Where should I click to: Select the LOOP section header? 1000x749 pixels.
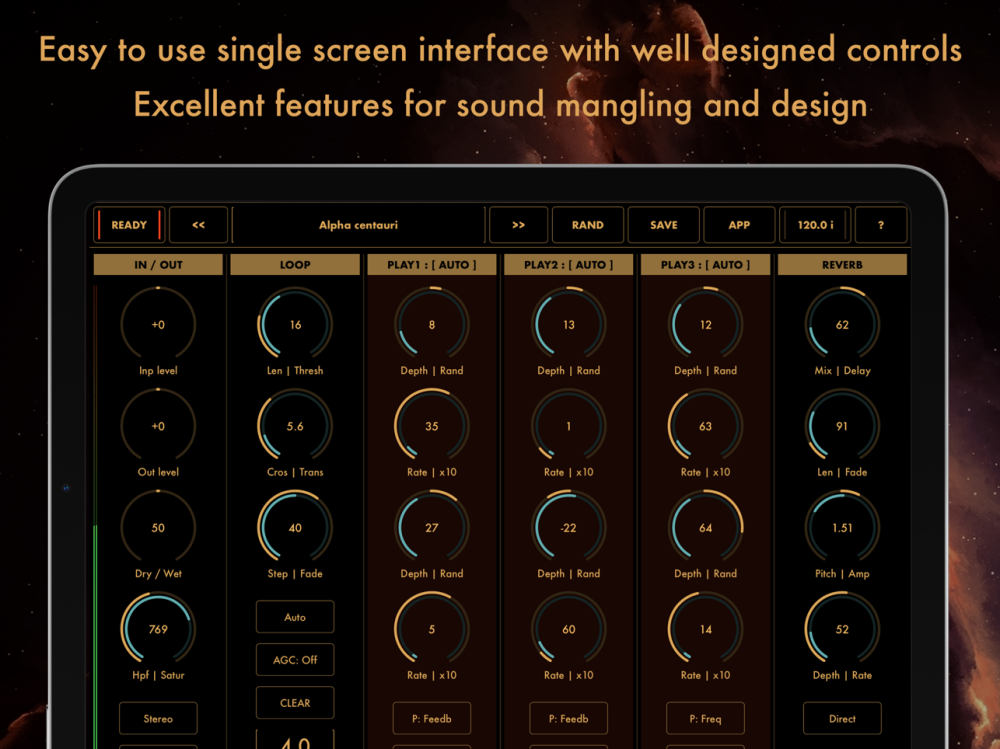(295, 265)
